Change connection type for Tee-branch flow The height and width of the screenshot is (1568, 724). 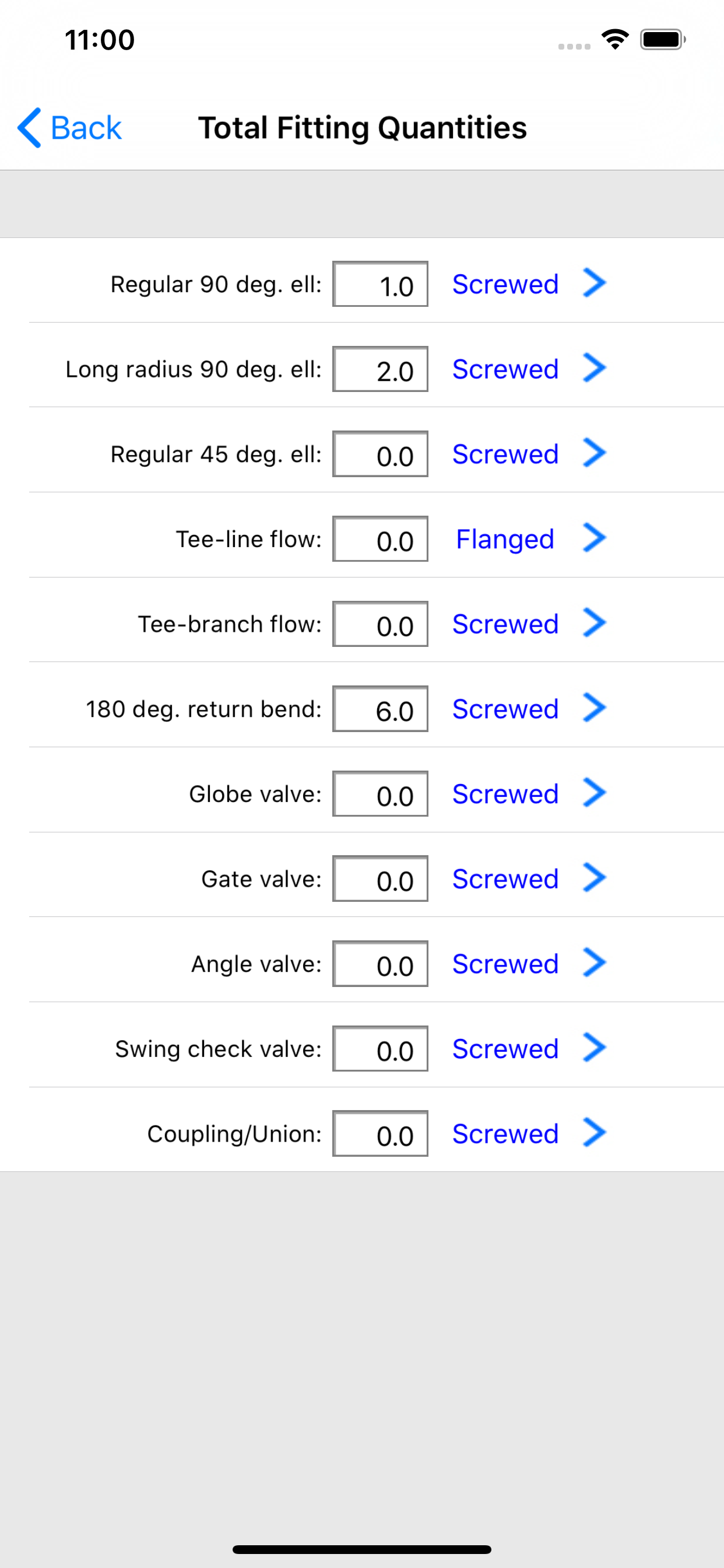[x=505, y=624]
